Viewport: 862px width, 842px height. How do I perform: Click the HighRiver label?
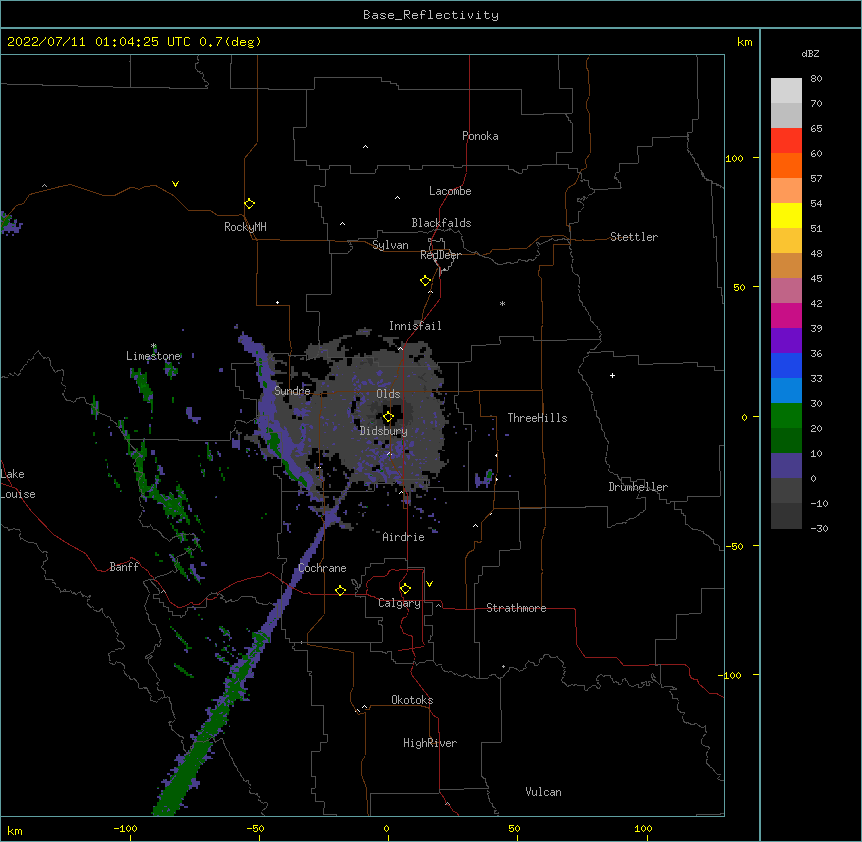pos(430,743)
